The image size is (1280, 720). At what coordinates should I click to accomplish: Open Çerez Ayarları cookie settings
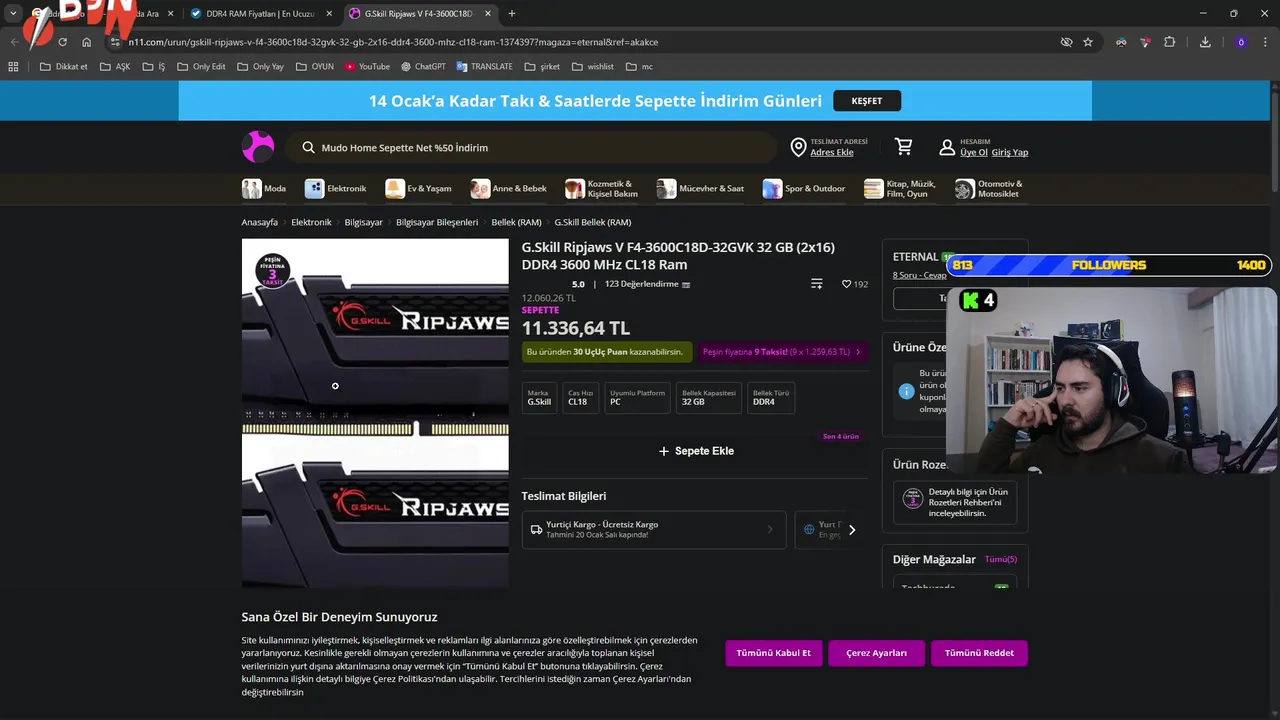(x=876, y=653)
